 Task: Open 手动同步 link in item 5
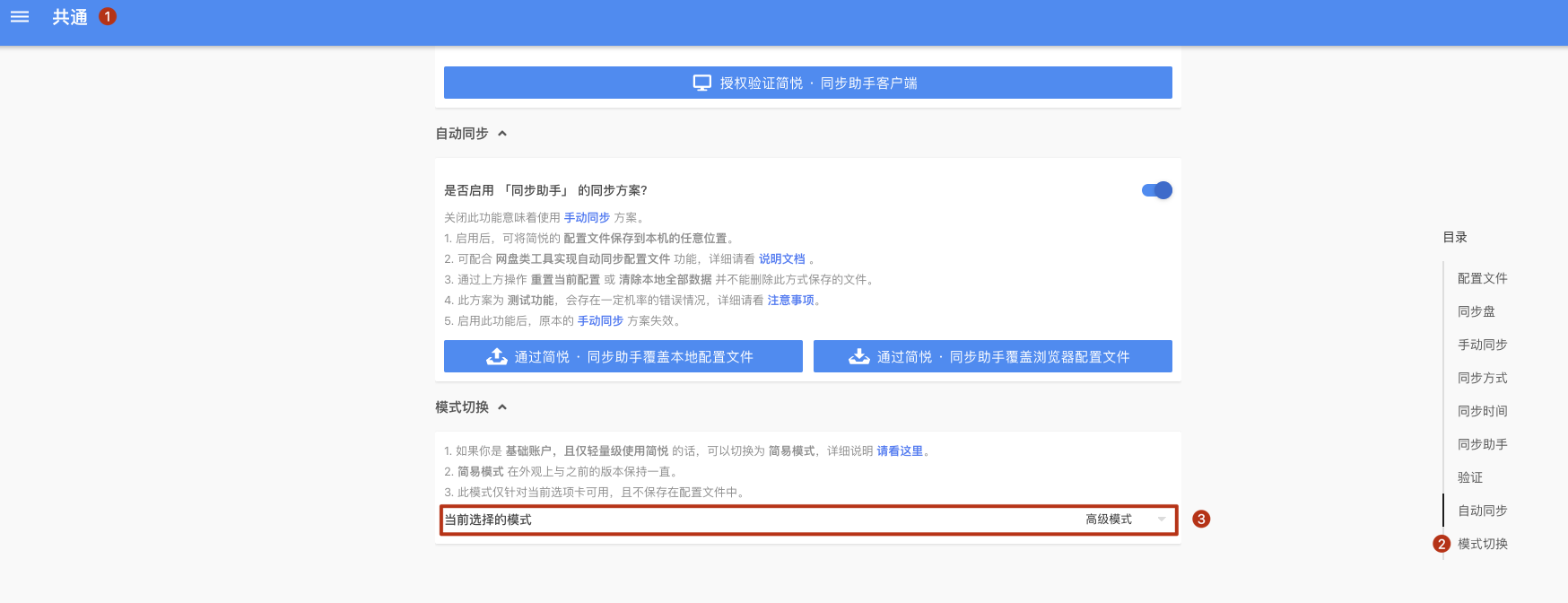coord(600,320)
